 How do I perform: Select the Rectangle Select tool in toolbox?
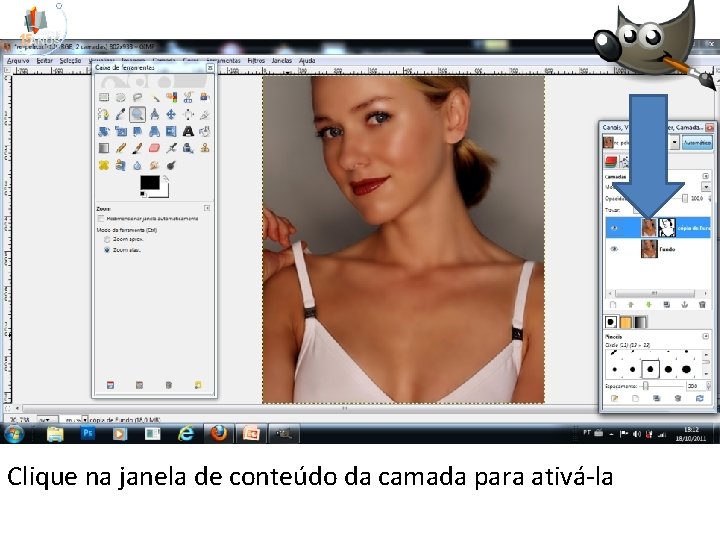104,97
